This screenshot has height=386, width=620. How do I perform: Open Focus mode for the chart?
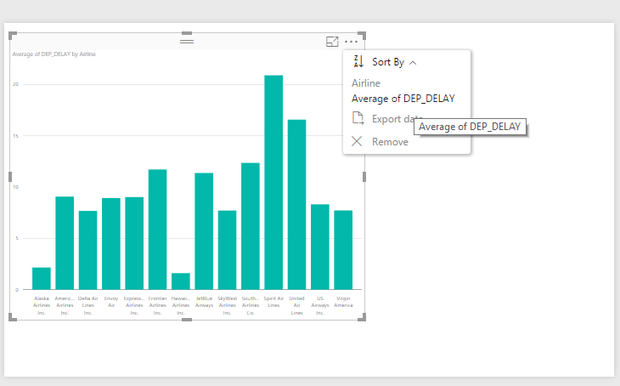tap(332, 42)
